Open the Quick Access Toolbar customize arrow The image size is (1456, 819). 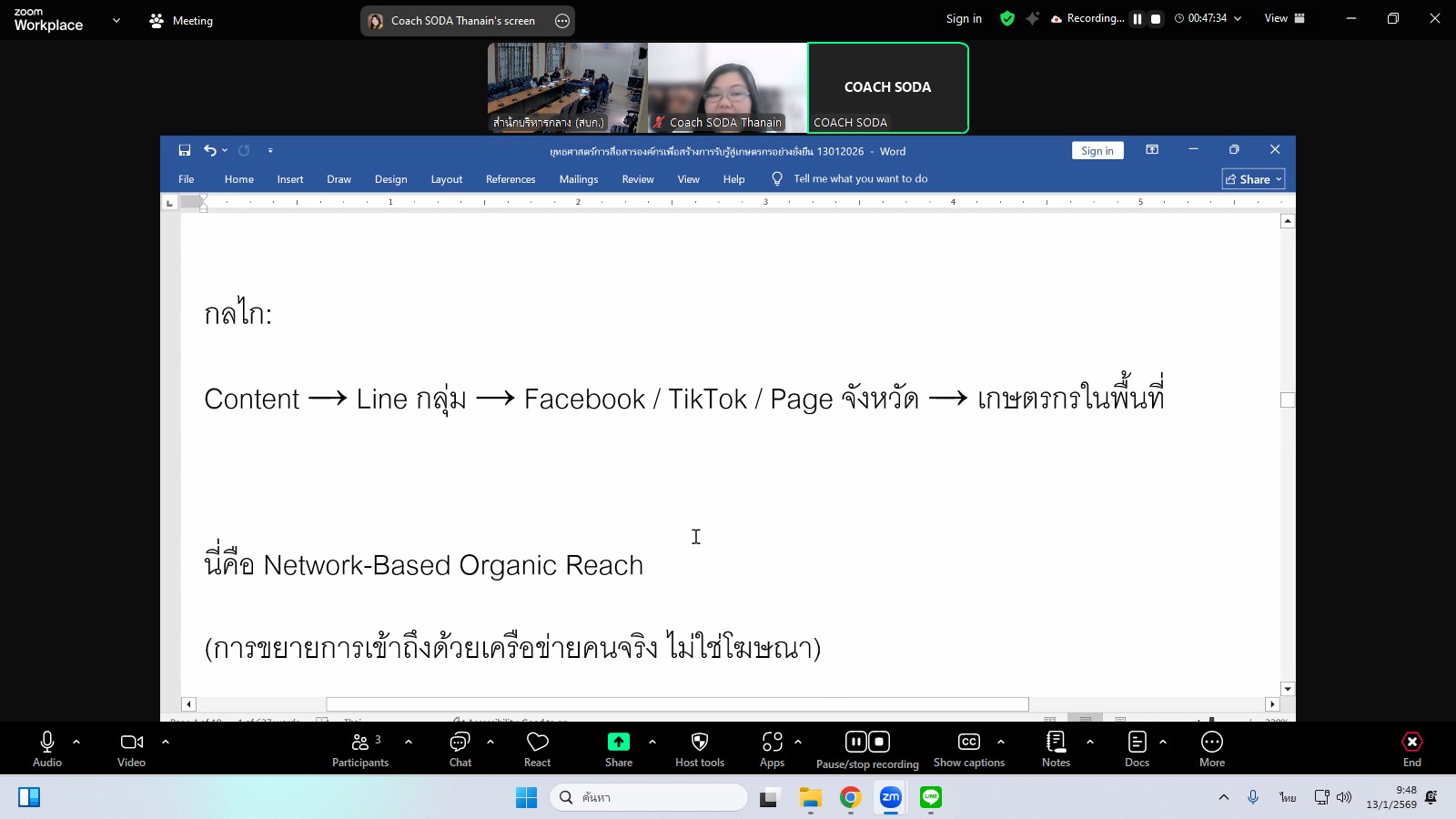270,150
